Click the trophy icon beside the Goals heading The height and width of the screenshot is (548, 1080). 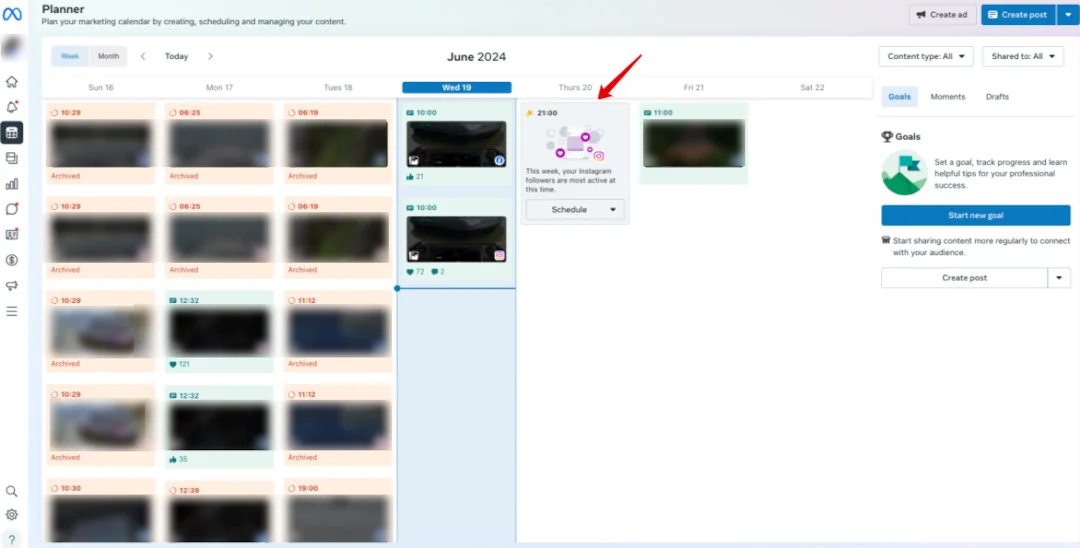pos(887,137)
